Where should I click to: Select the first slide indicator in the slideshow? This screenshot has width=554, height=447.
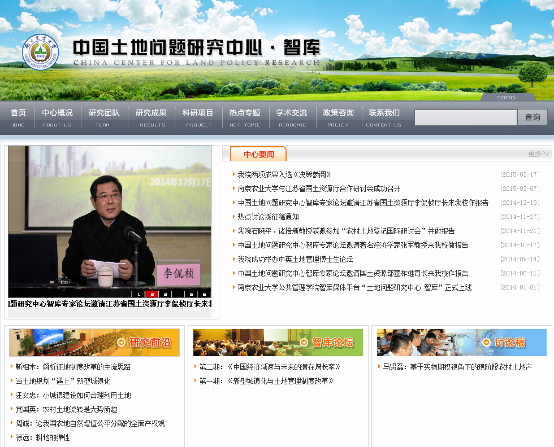[x=139, y=294]
